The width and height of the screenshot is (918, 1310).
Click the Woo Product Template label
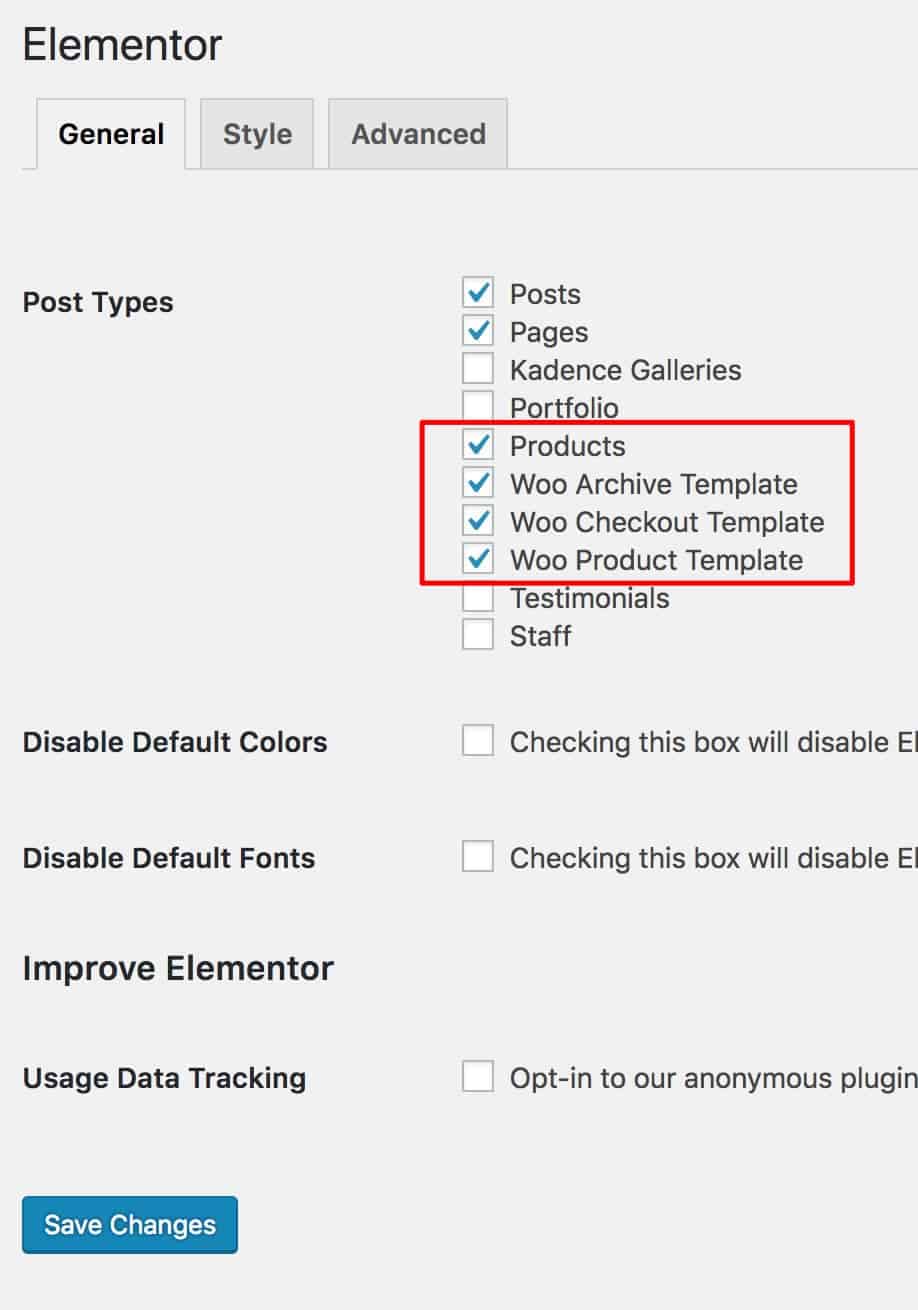pos(656,560)
